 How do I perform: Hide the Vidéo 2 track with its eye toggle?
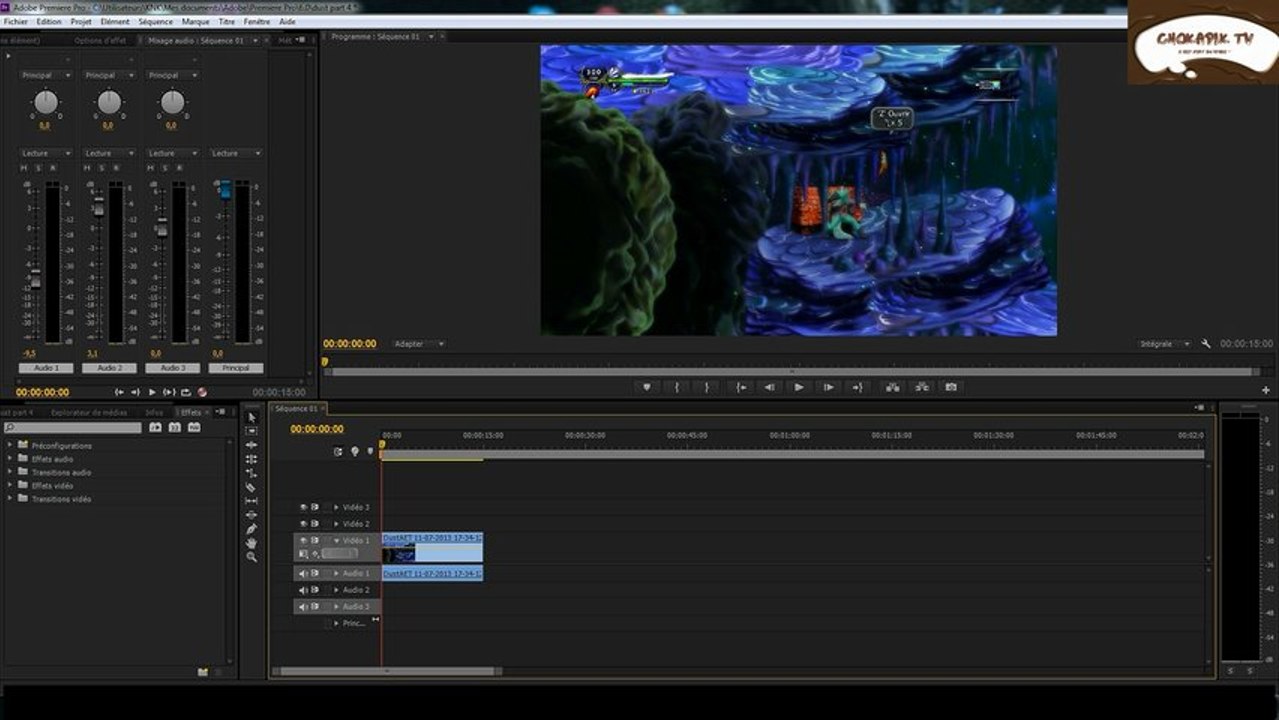[303, 523]
